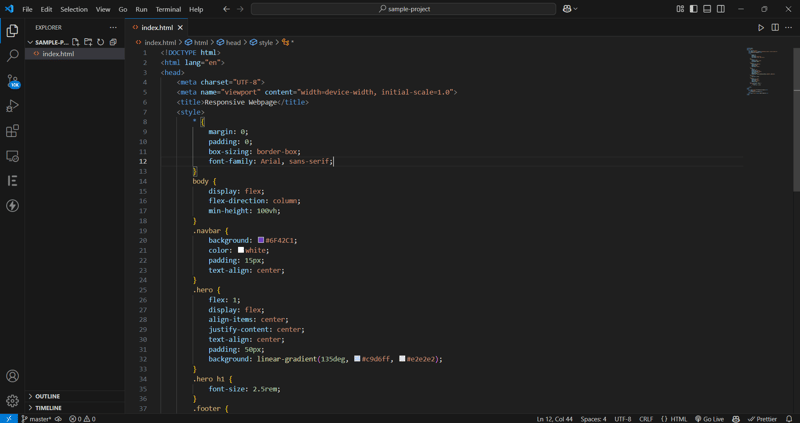Select the index.html editor tab

click(x=156, y=28)
